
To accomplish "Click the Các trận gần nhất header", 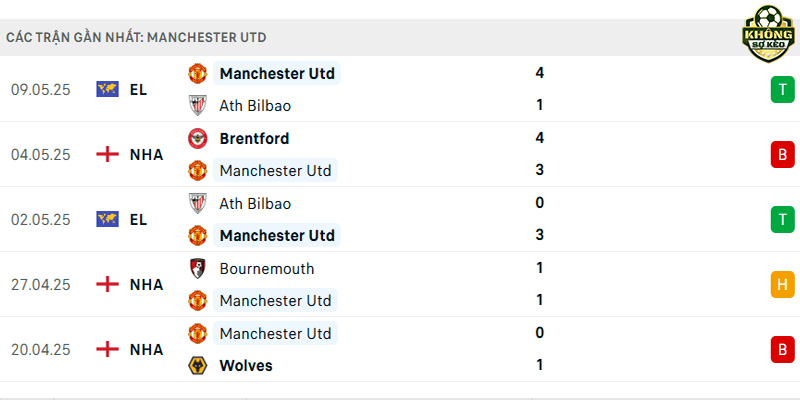I will pyautogui.click(x=136, y=37).
